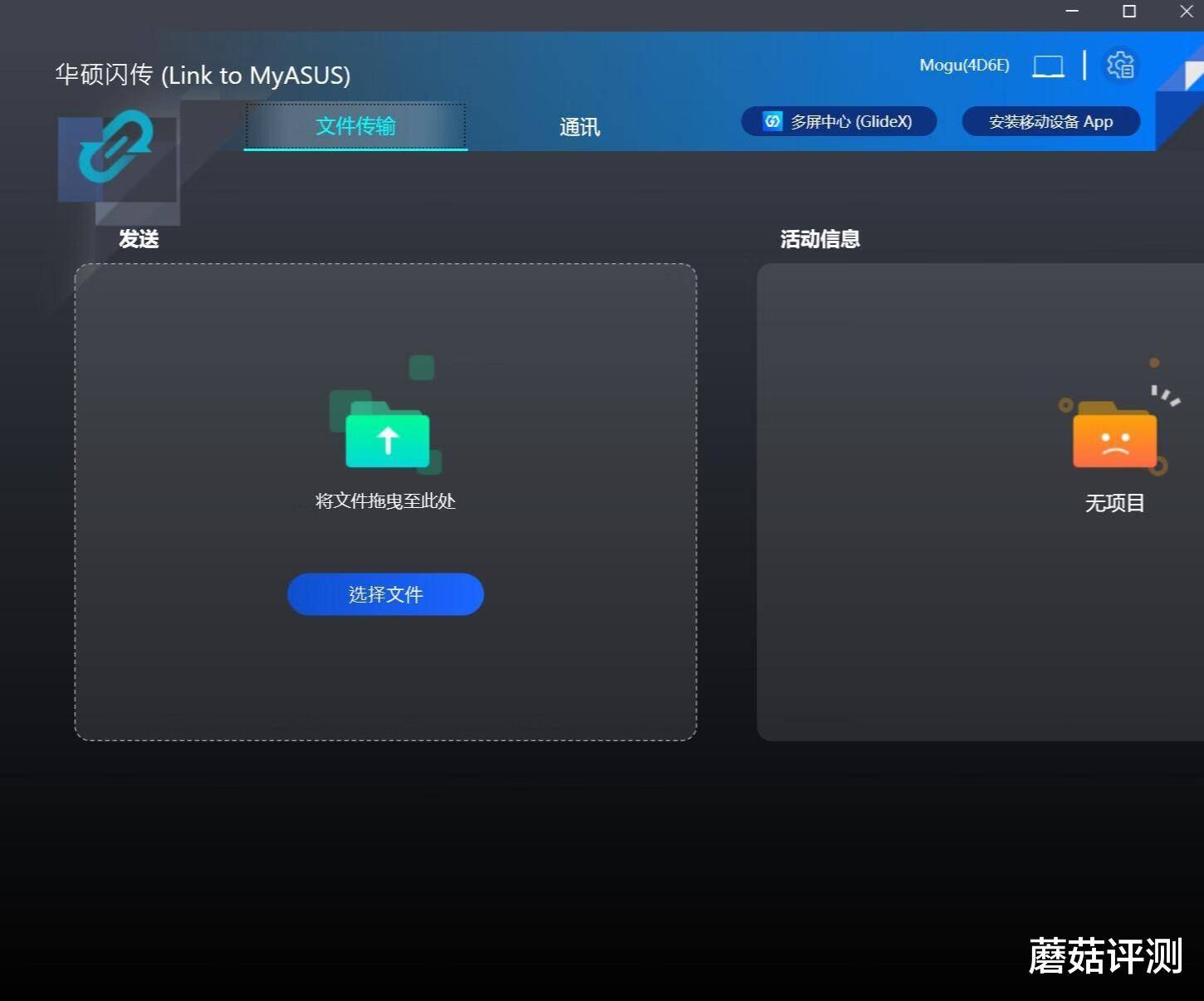Image resolution: width=1204 pixels, height=1001 pixels.
Task: Click the GlideX icon in button
Action: [773, 121]
